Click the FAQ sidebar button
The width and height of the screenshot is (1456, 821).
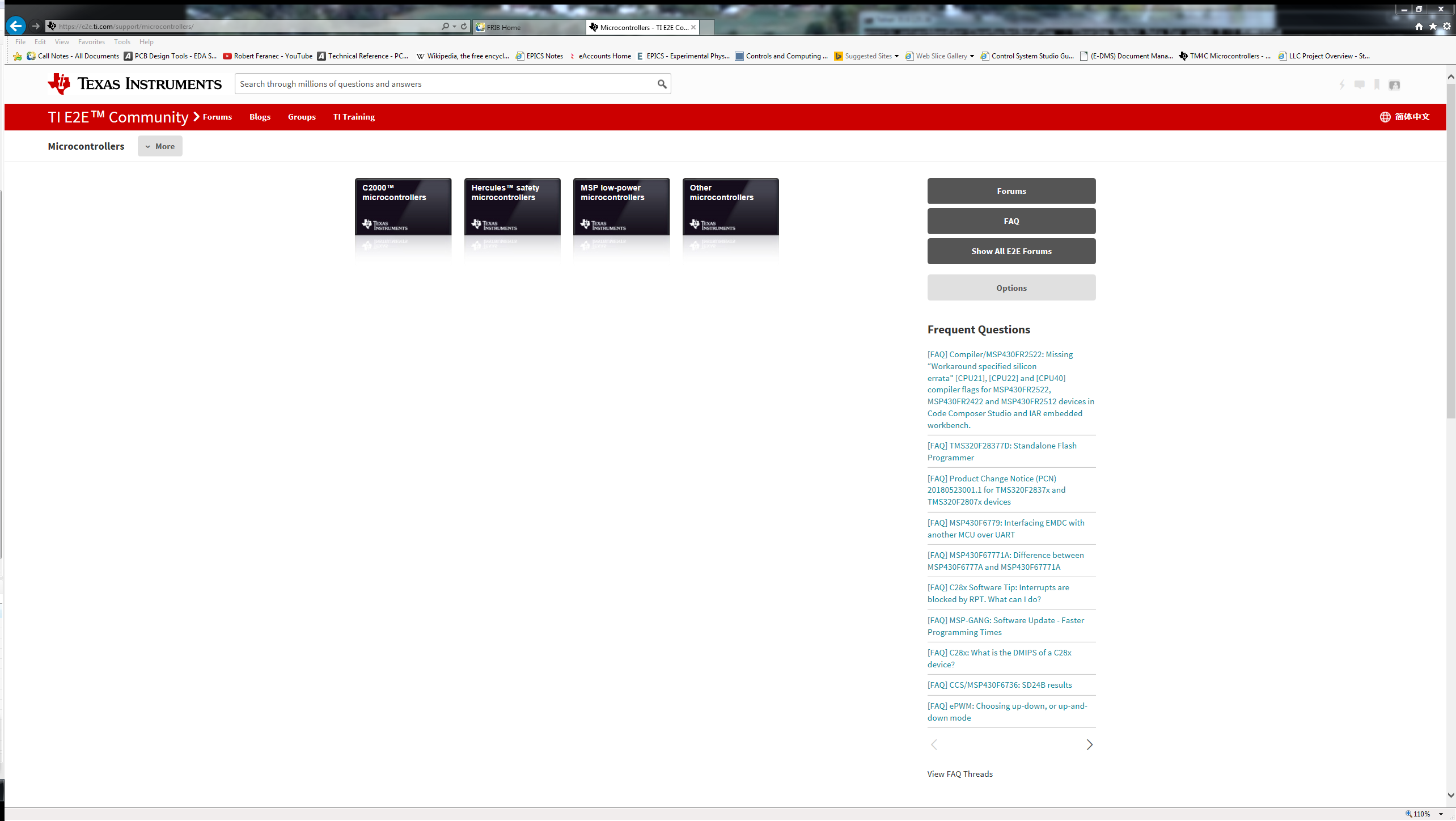(1011, 221)
